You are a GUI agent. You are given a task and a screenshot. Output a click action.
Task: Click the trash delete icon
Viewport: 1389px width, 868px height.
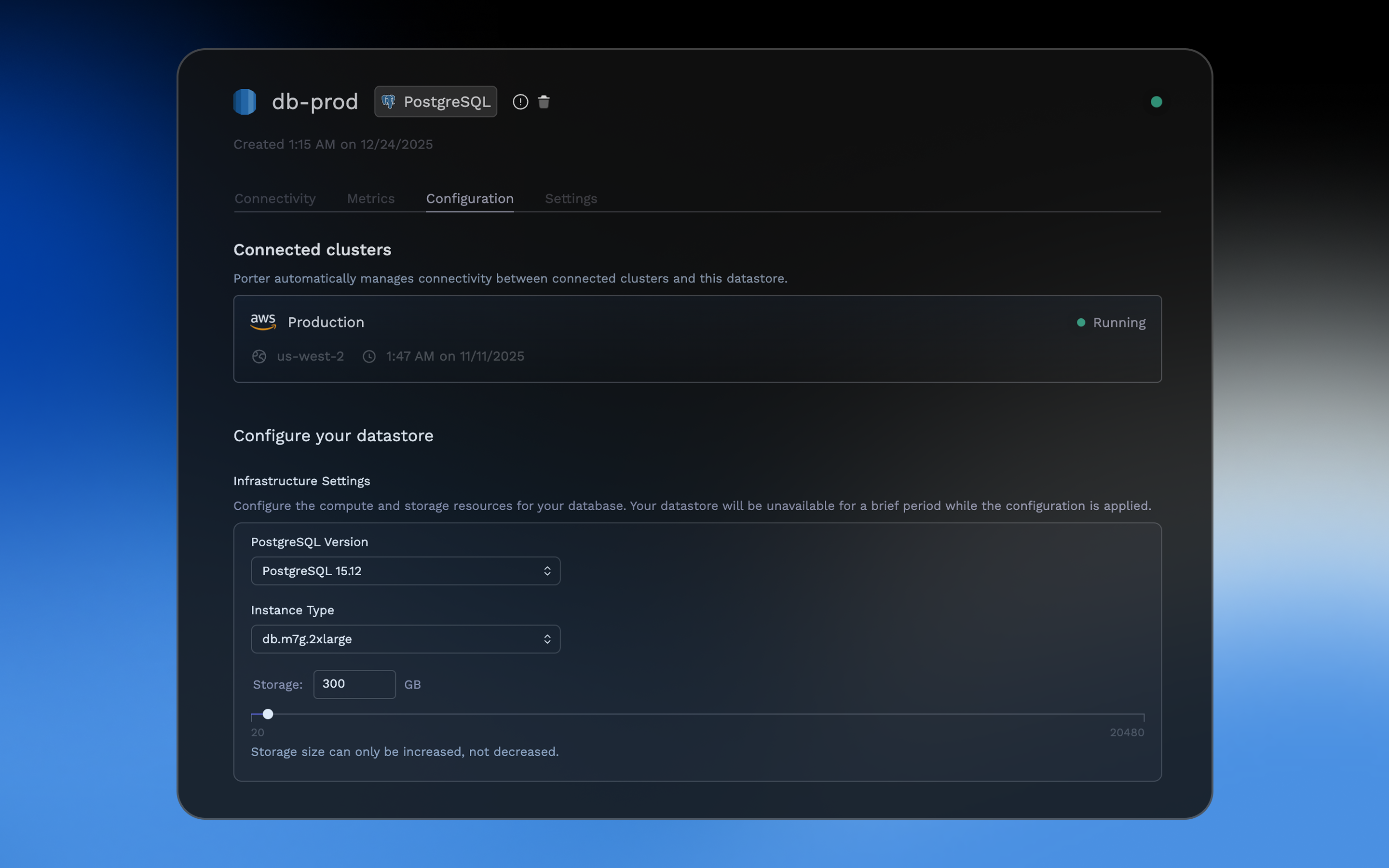click(544, 102)
